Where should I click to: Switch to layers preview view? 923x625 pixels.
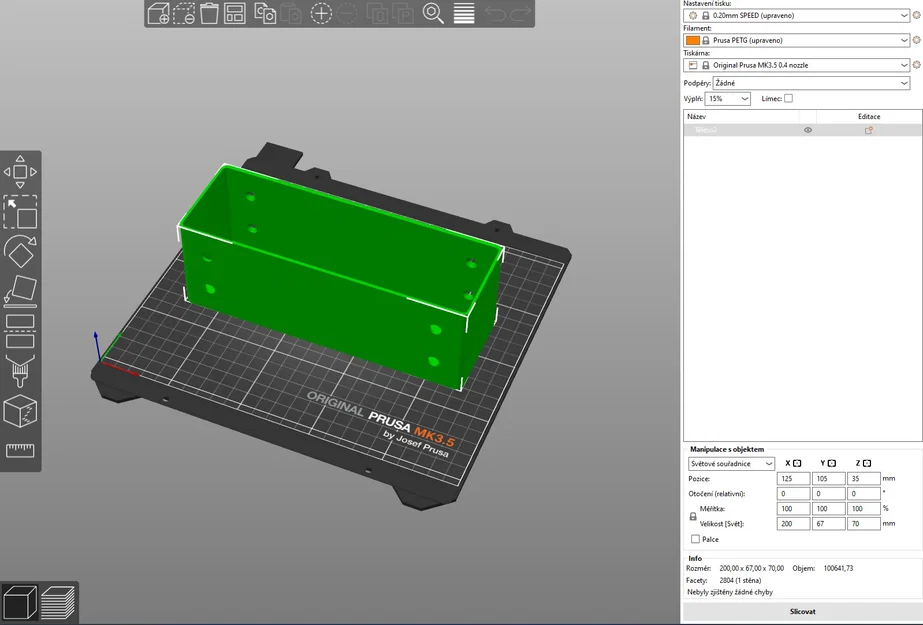[58, 603]
